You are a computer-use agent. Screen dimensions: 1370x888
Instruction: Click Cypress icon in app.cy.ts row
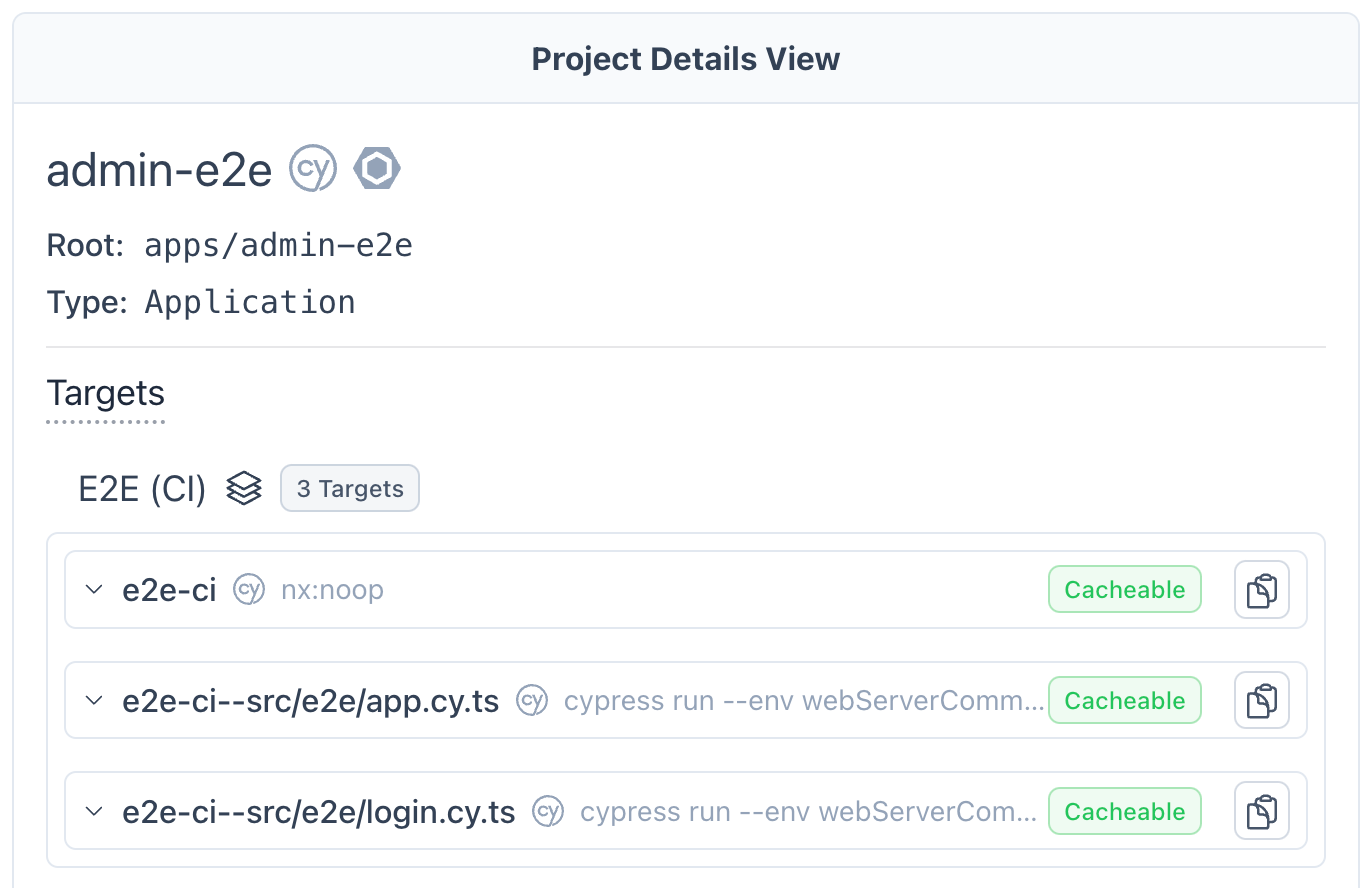[532, 701]
